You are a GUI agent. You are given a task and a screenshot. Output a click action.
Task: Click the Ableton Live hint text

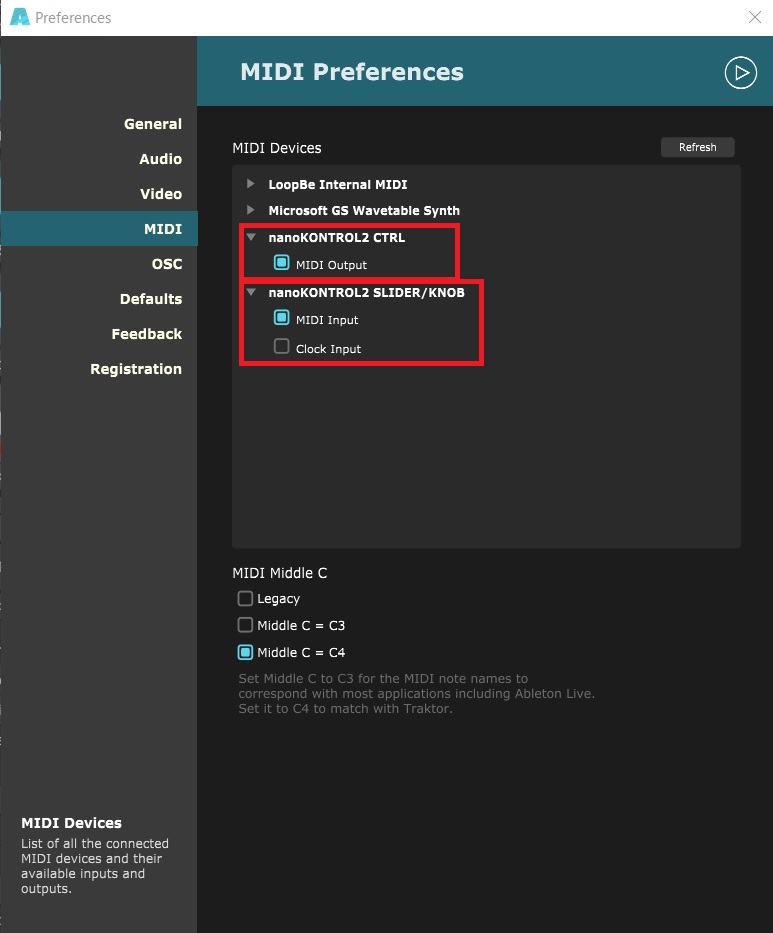pos(417,693)
